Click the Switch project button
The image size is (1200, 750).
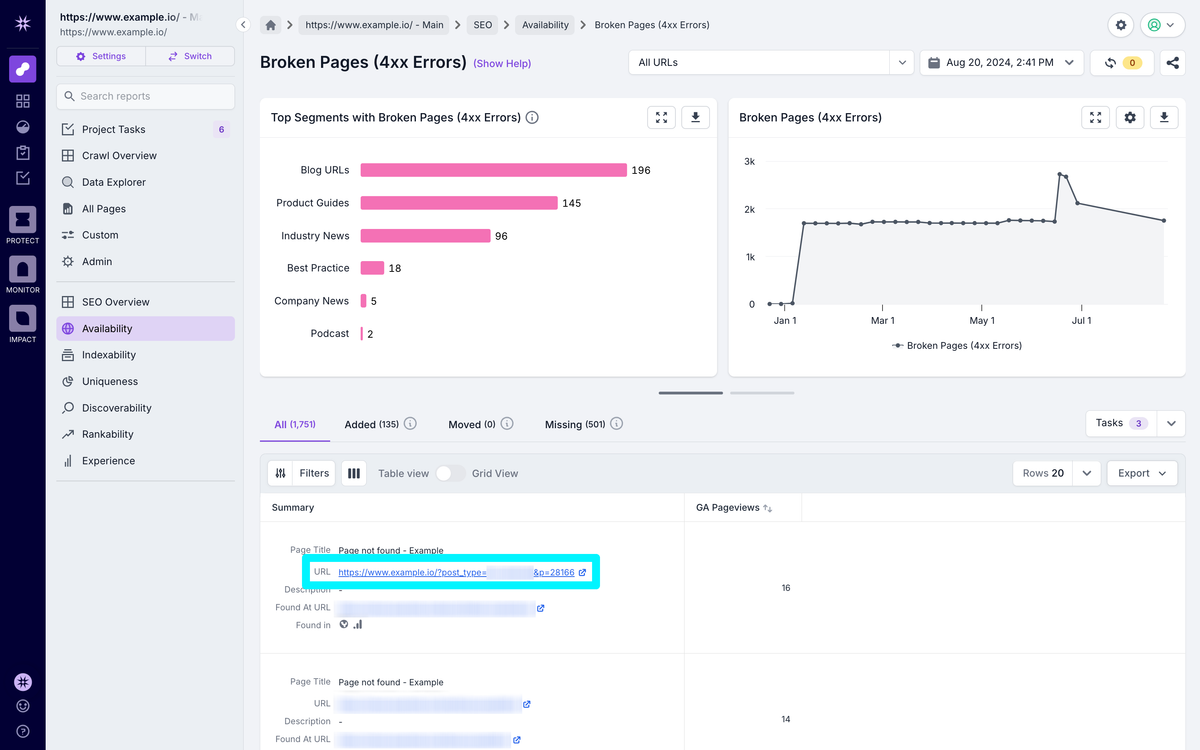click(190, 56)
